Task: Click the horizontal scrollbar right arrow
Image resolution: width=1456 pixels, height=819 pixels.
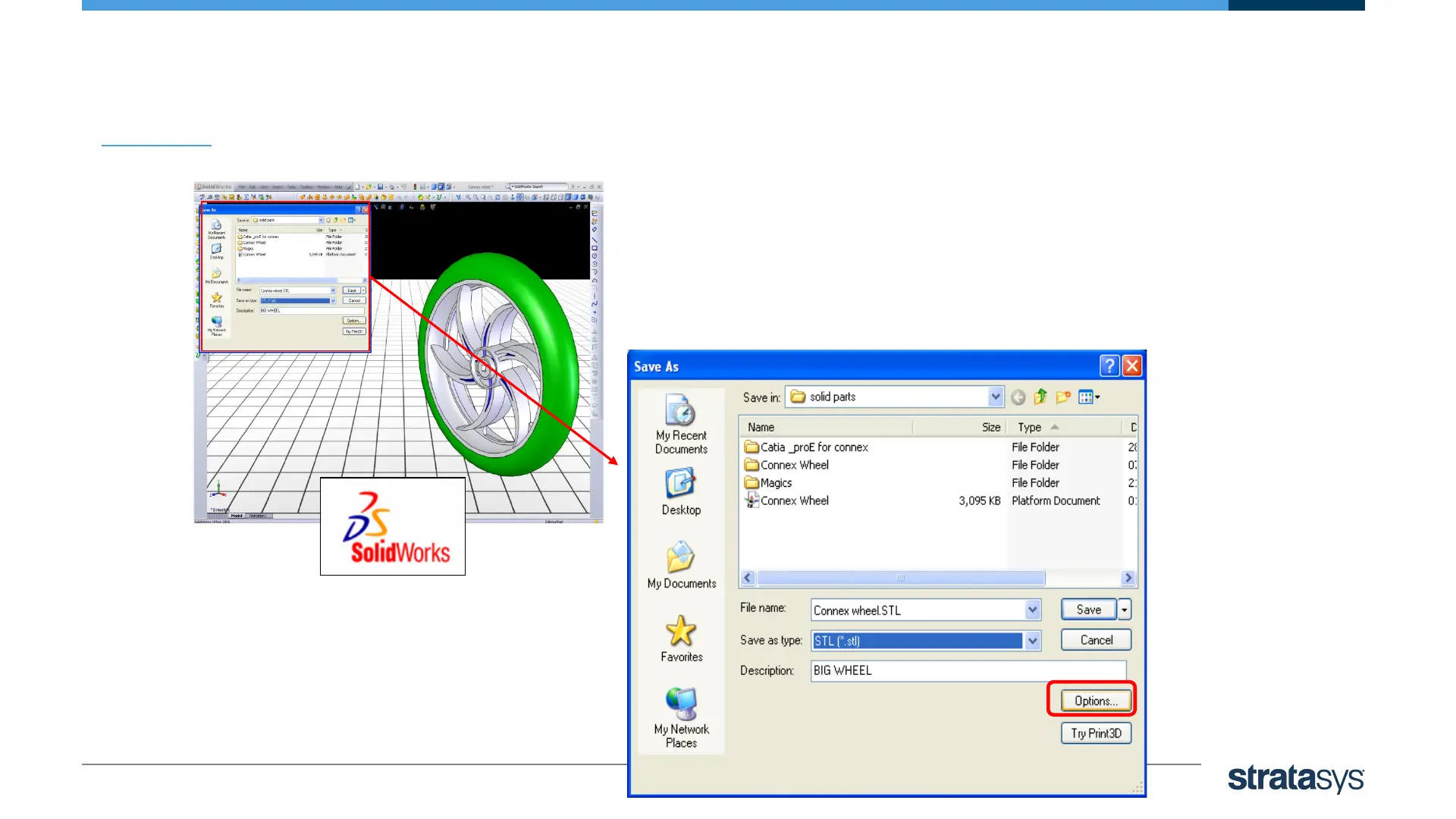Action: pyautogui.click(x=1128, y=578)
